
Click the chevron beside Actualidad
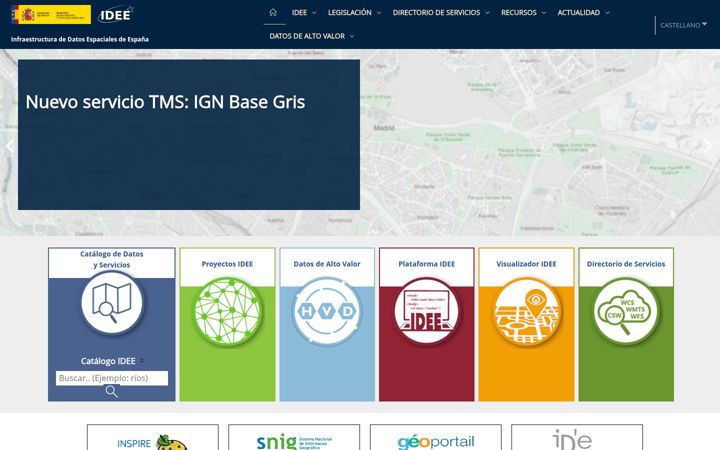coord(607,13)
